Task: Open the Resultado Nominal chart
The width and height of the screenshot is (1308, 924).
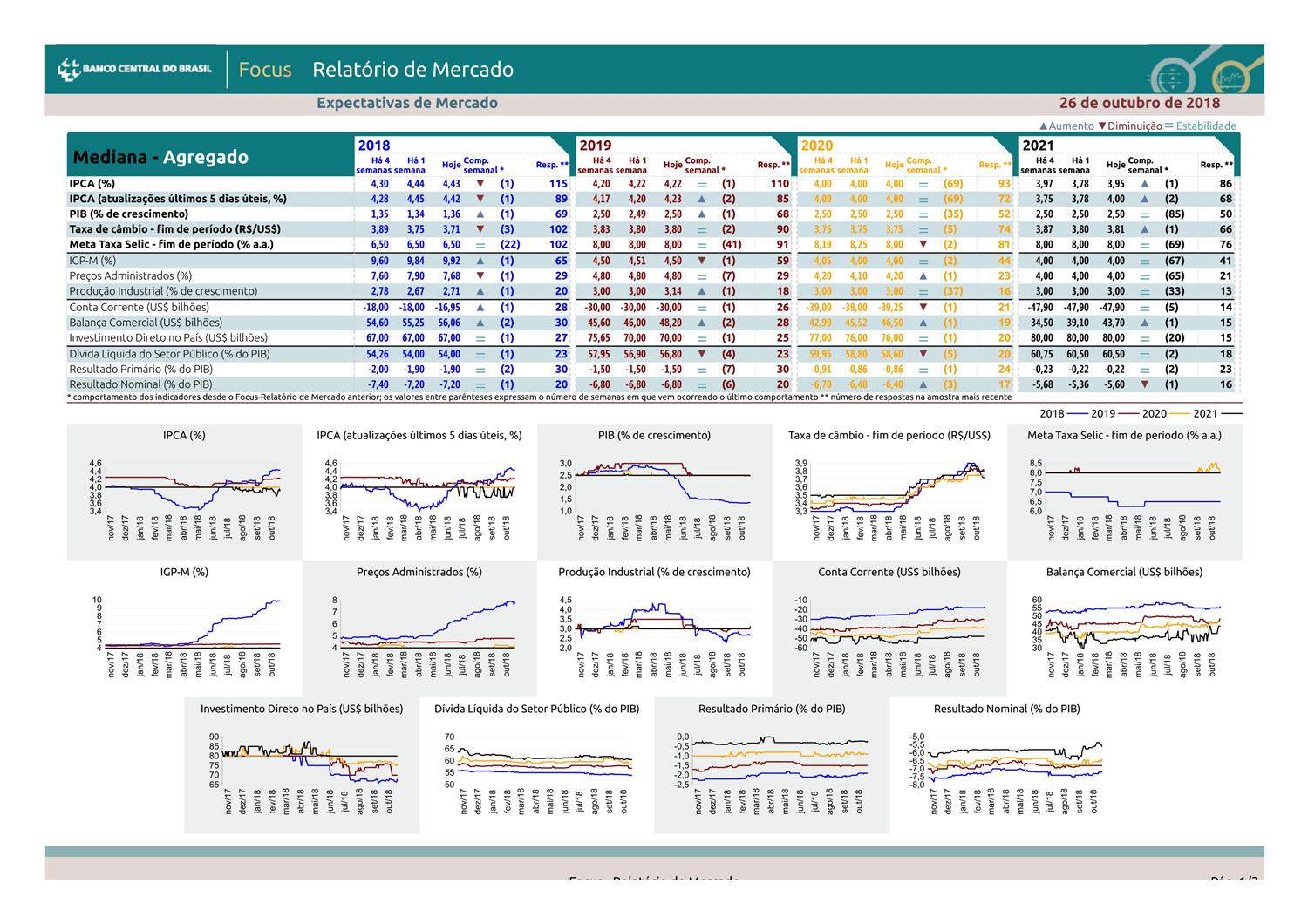Action: pos(1007,764)
